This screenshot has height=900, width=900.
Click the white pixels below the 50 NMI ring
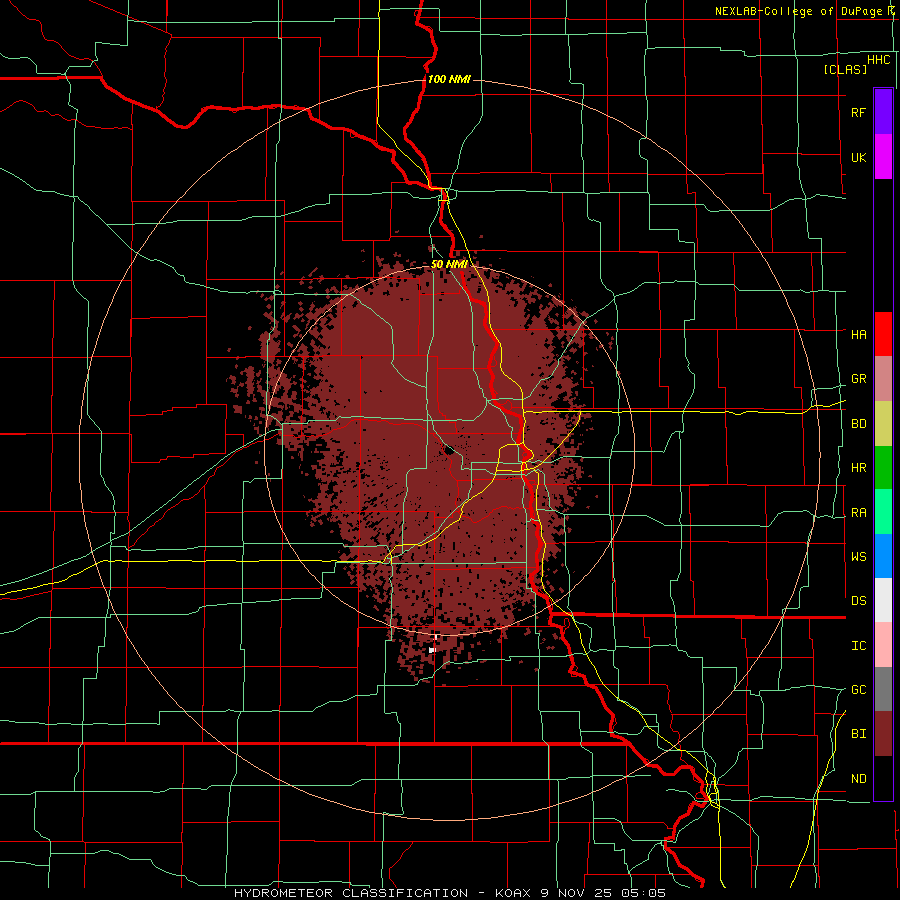(432, 650)
